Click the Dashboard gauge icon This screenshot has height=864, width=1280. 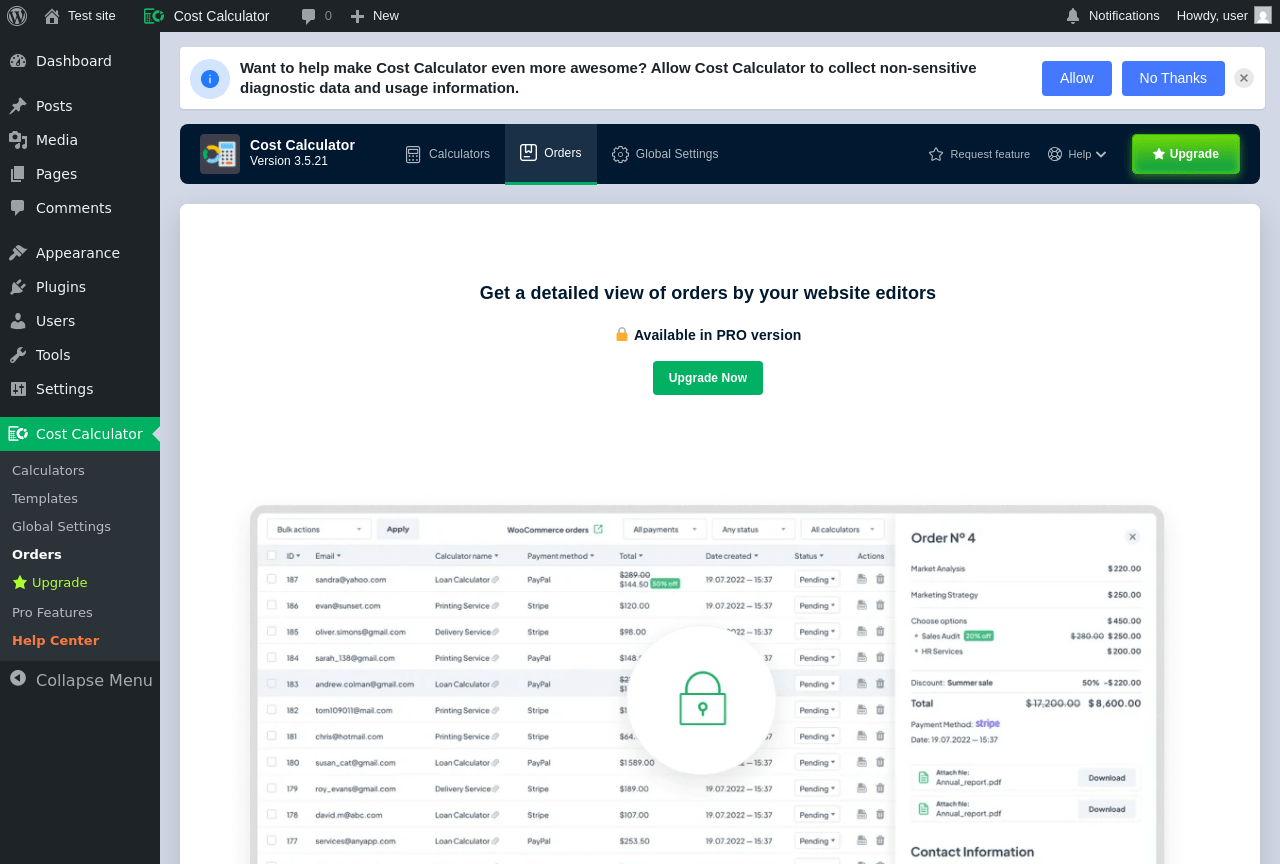18,61
